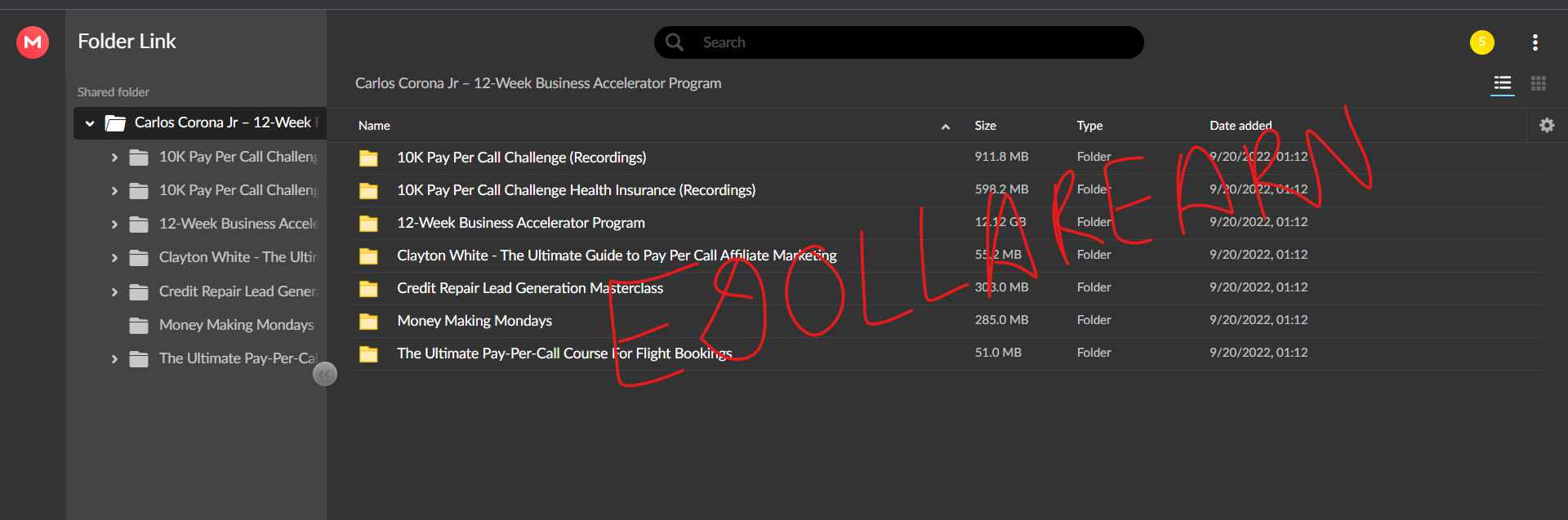Expand The Ultimate Pay-Per-Ca tree node
Viewport: 1568px width, 520px height.
114,358
